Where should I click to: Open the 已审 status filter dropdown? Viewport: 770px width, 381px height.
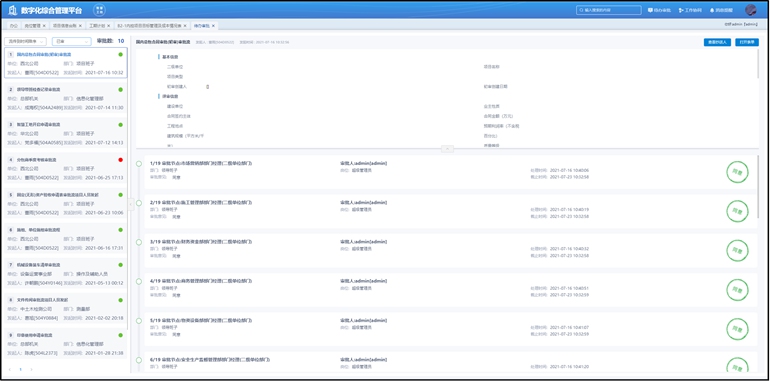71,42
